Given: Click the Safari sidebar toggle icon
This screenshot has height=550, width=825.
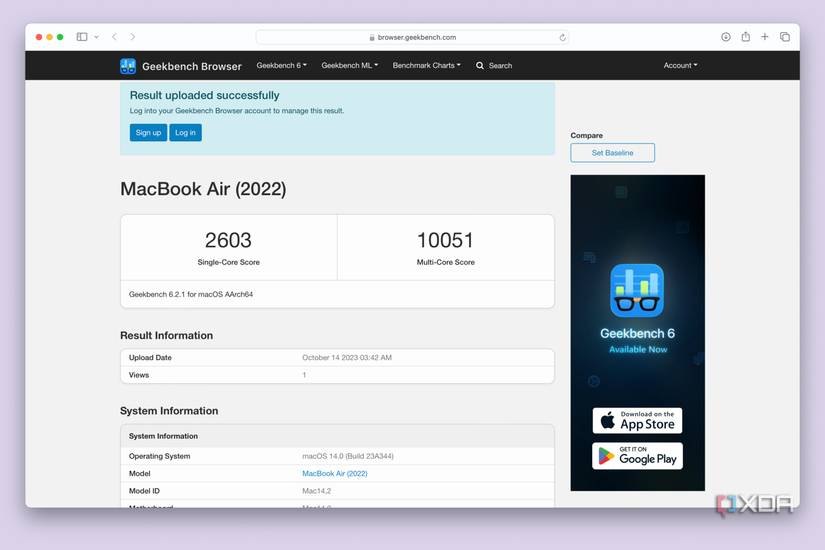Looking at the screenshot, I should (82, 37).
